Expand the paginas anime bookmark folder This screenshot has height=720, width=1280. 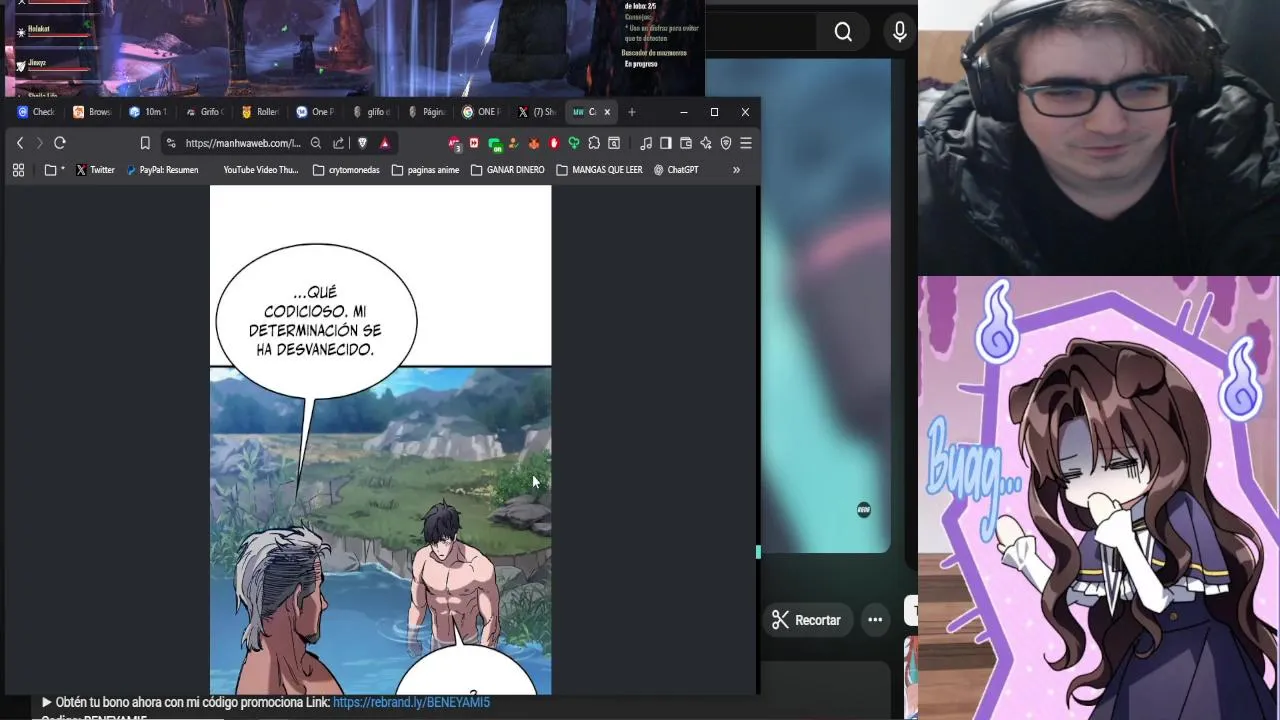425,170
